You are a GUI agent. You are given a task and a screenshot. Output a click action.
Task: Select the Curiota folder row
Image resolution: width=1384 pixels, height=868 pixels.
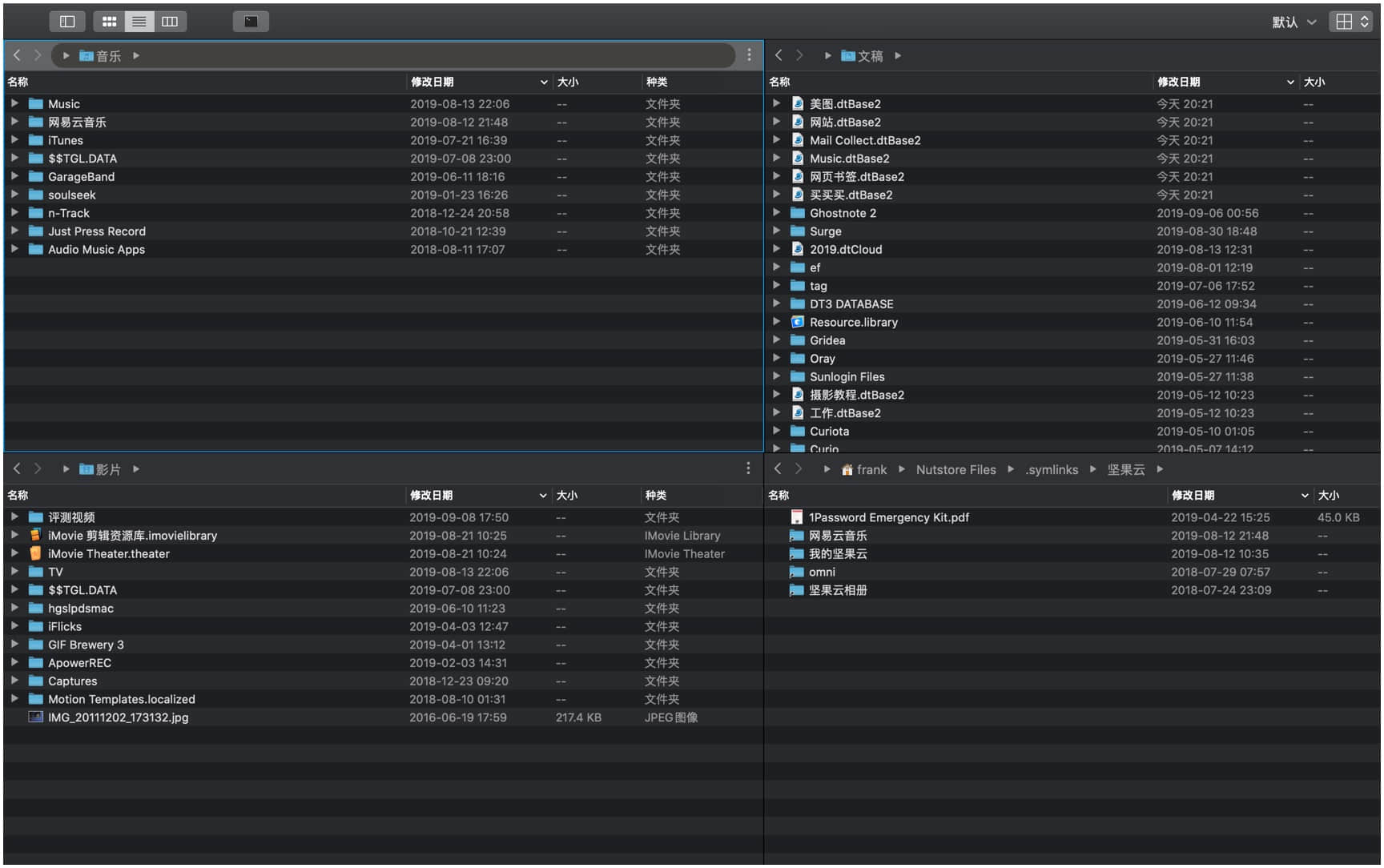pos(1073,431)
